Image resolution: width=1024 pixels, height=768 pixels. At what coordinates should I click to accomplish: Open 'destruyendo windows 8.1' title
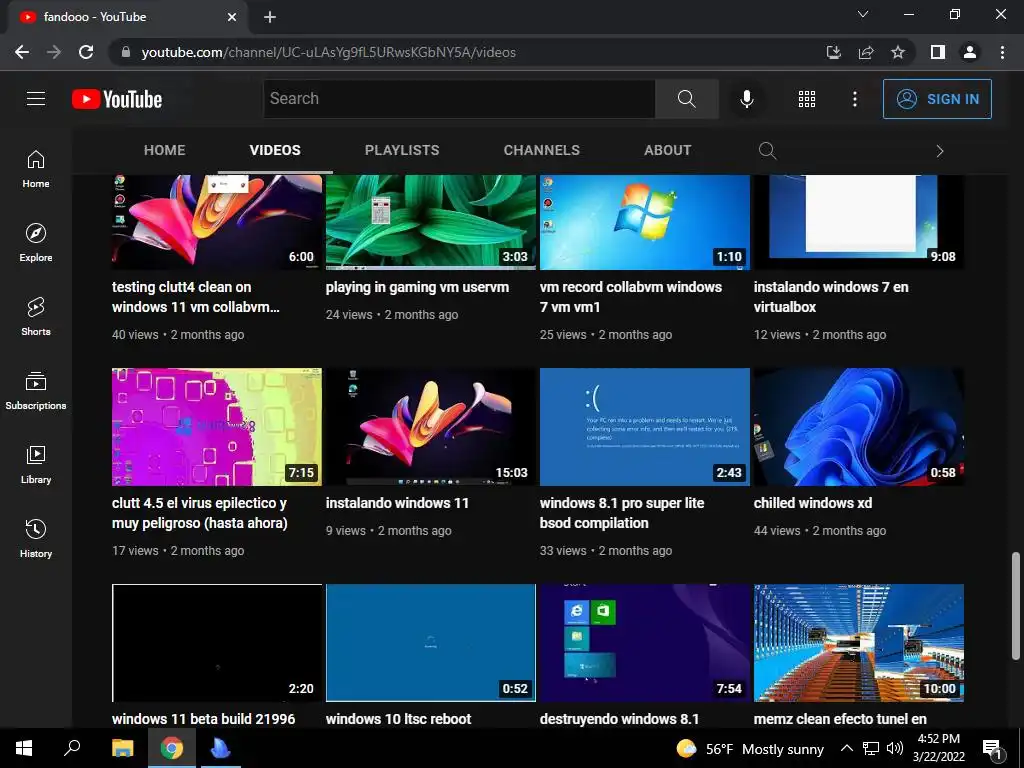[619, 719]
